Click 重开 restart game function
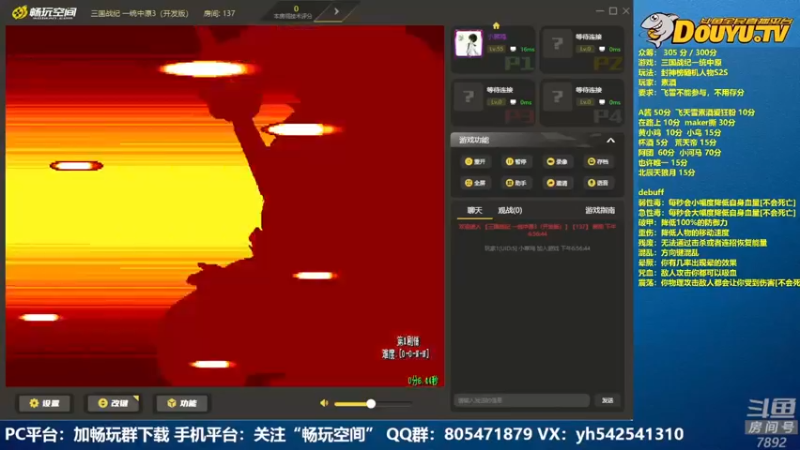800x450 pixels. click(x=475, y=161)
